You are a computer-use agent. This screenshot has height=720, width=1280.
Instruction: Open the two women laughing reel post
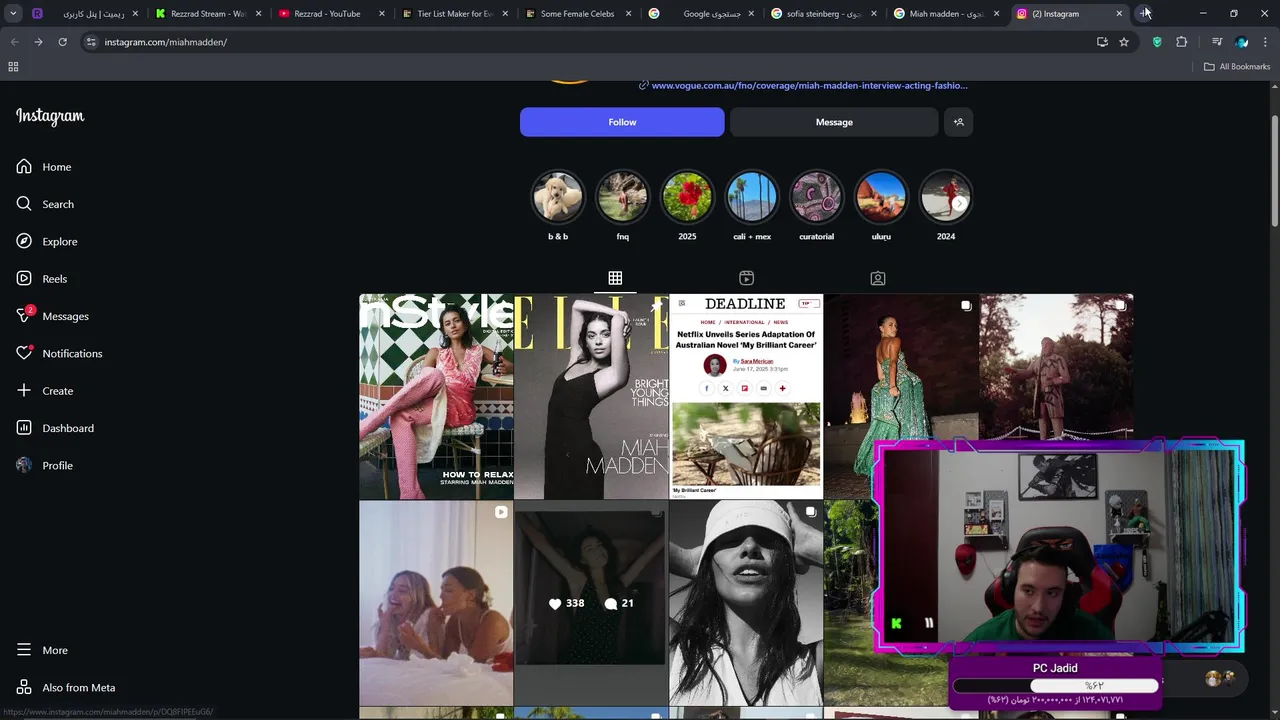(436, 603)
